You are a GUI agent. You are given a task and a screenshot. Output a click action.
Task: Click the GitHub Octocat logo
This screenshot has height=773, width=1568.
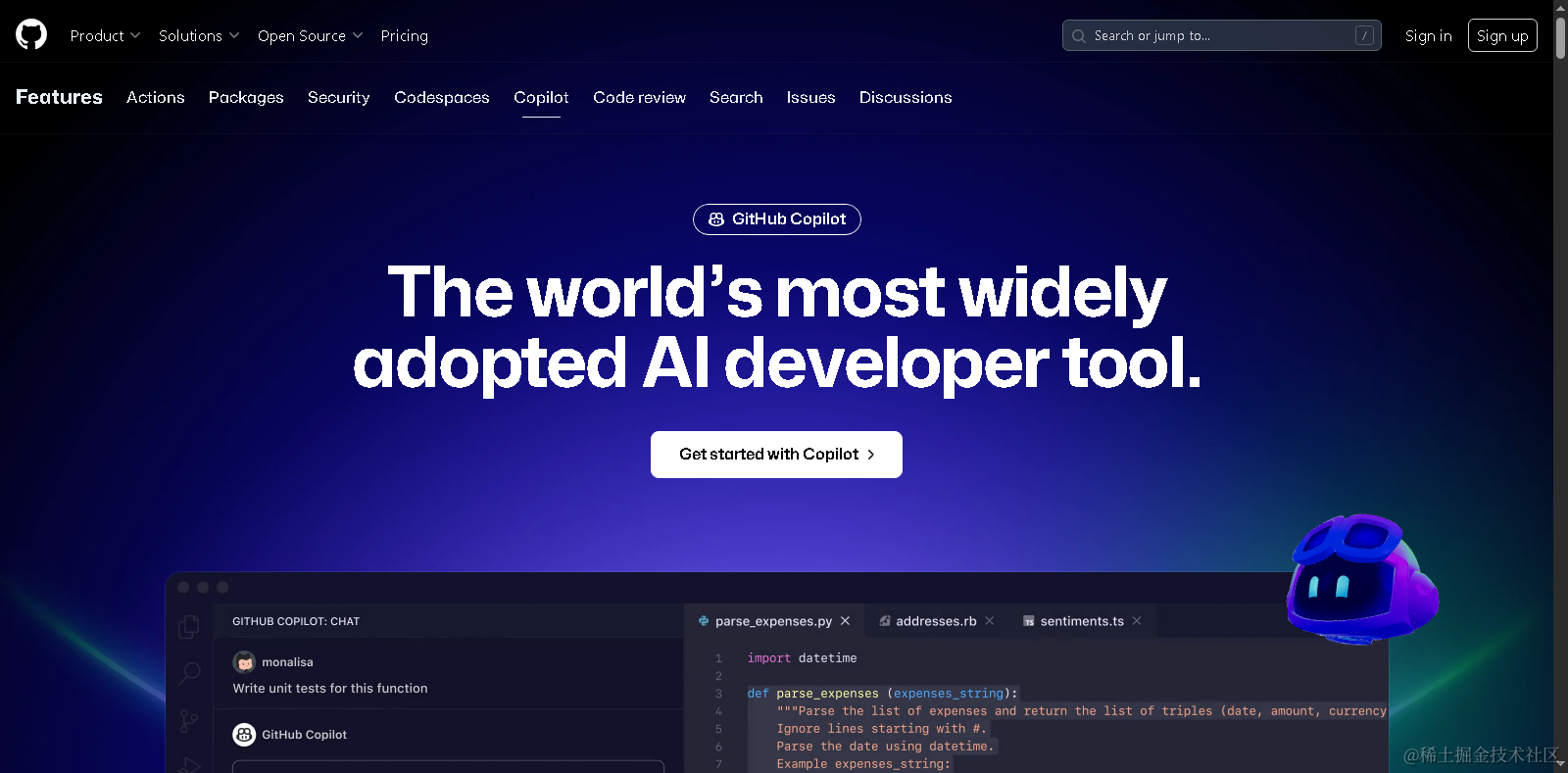(31, 35)
